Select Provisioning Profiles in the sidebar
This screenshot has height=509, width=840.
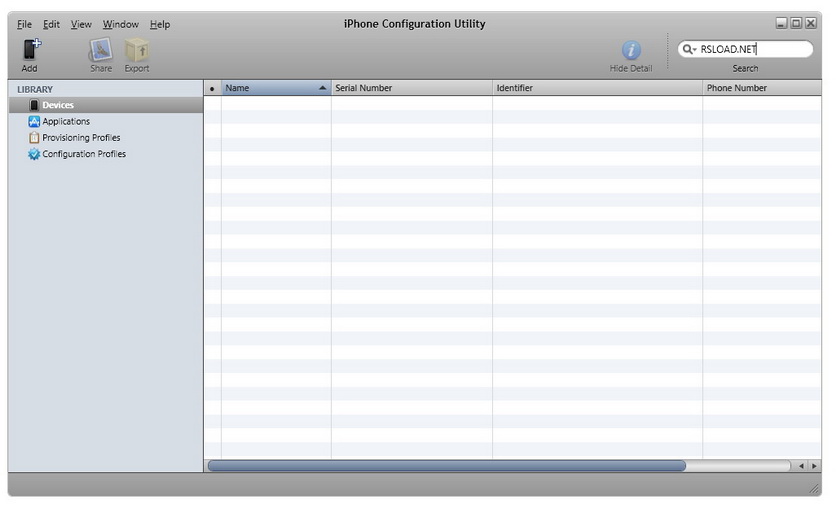click(106, 138)
